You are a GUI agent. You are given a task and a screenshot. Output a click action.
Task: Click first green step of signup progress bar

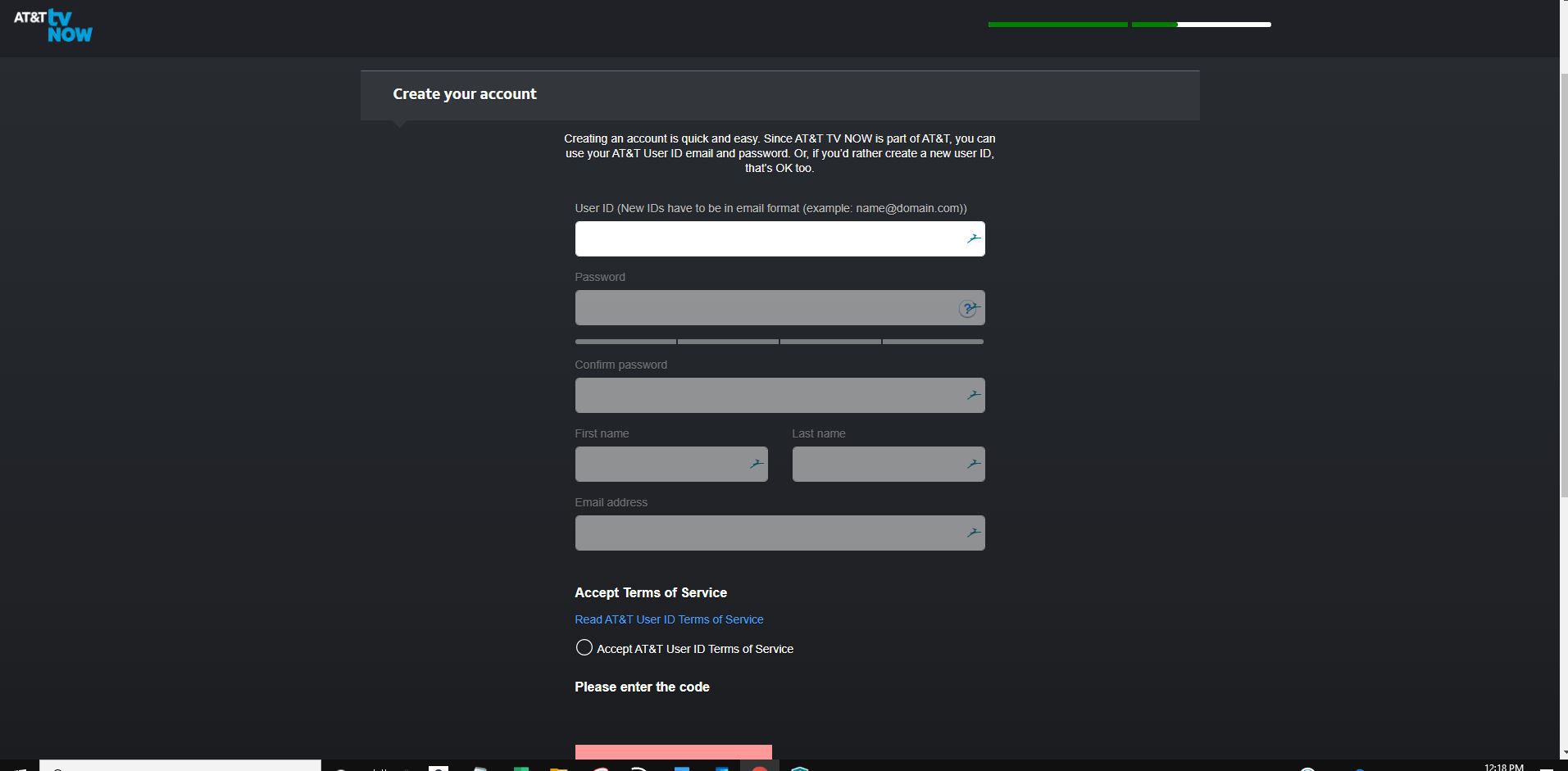[x=1057, y=25]
